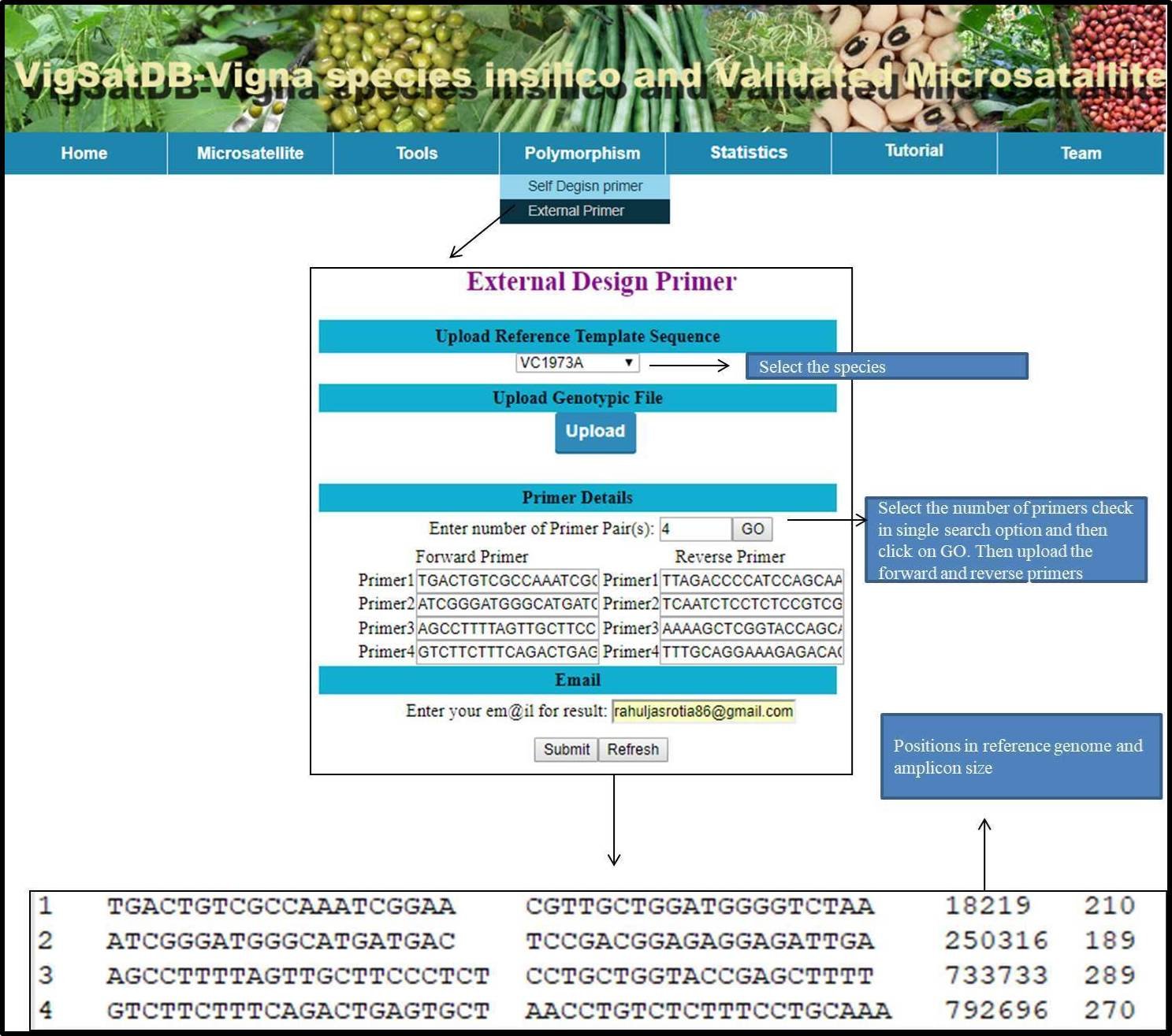
Task: Click the email address field
Action: coord(703,711)
